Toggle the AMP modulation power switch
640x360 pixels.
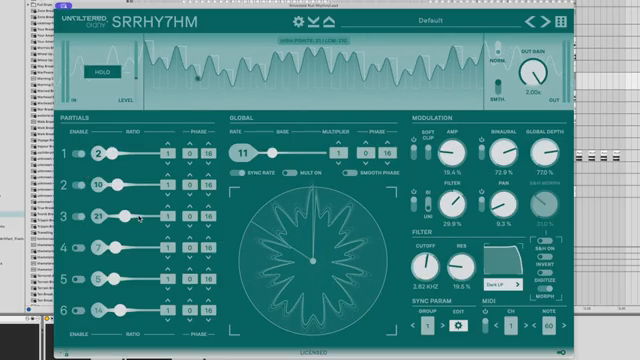414,153
